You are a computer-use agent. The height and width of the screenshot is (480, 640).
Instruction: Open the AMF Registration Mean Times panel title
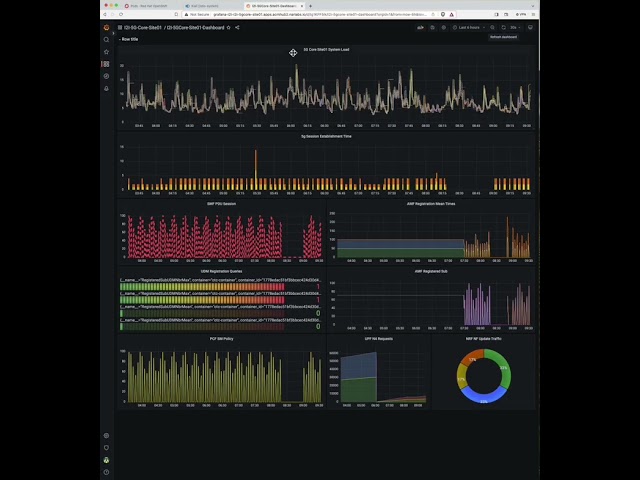431,204
